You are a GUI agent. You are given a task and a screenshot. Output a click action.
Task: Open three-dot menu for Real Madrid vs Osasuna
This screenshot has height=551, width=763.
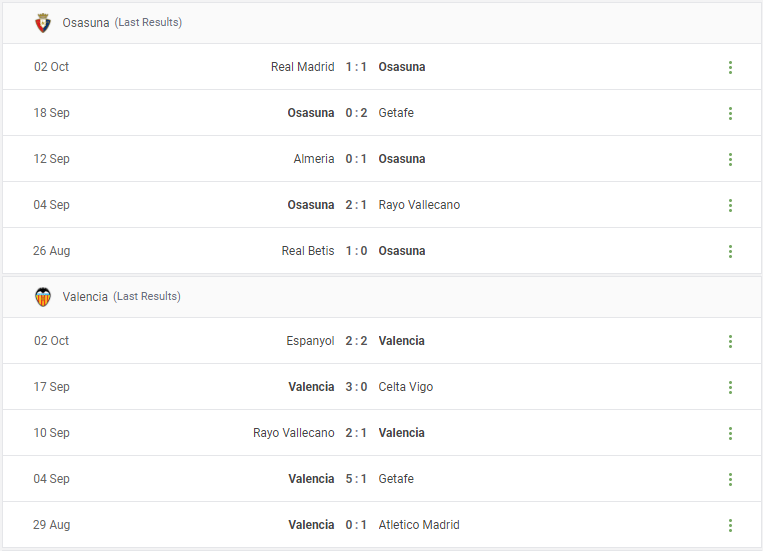[x=730, y=67]
